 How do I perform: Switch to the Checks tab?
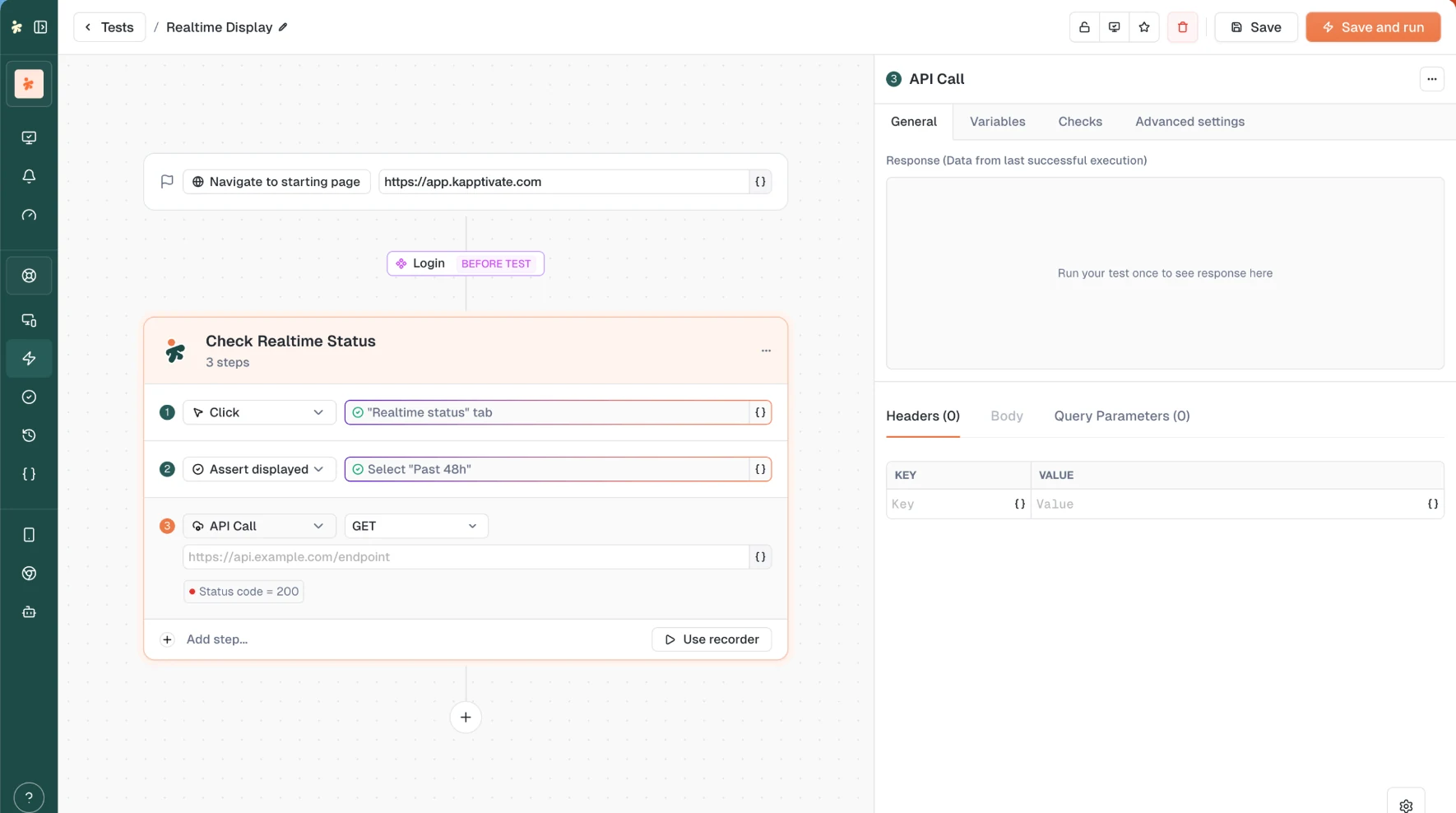tap(1079, 122)
